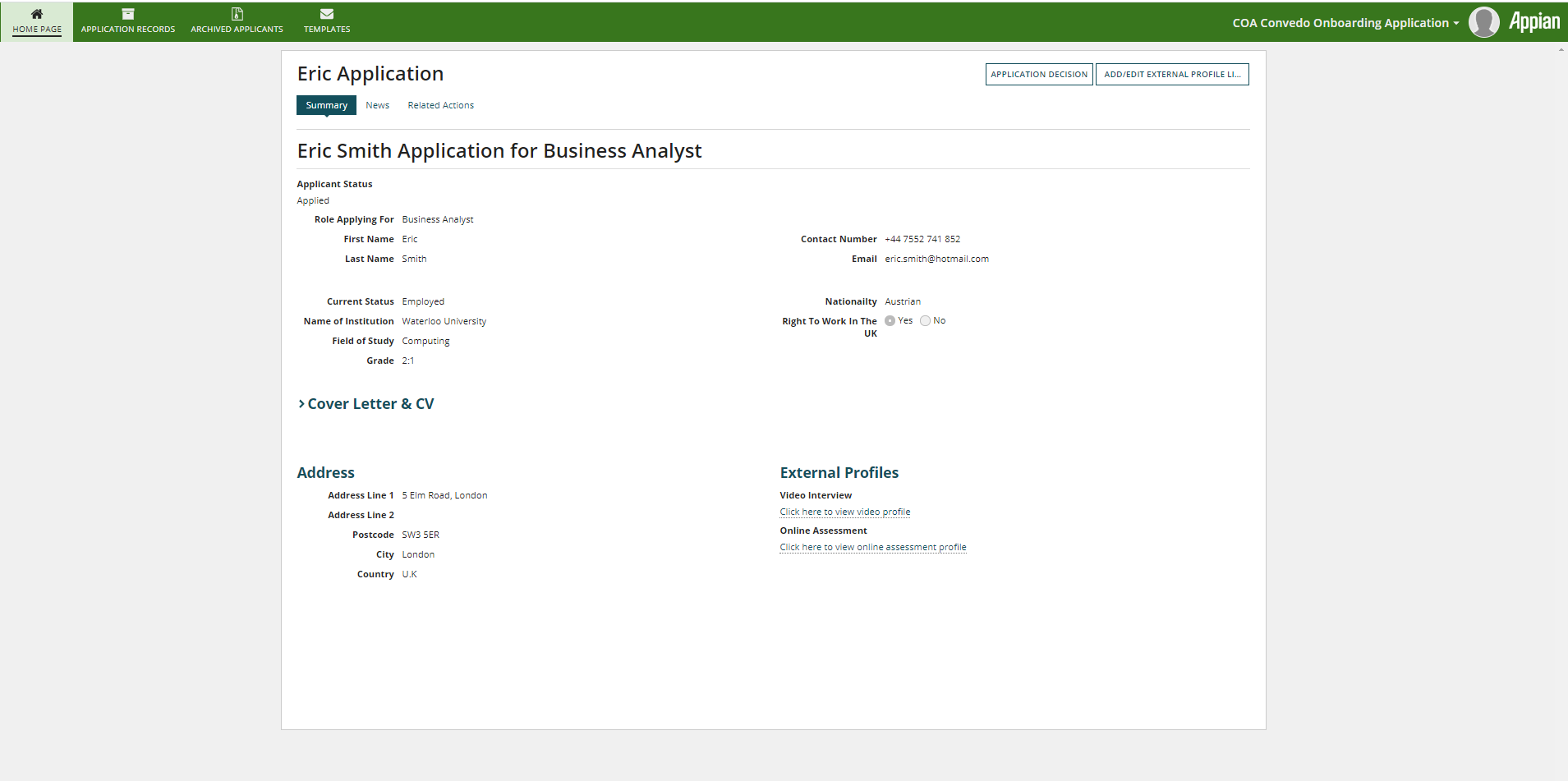Open Application Records archive box icon
Viewport: 1568px width, 781px height.
pos(128,14)
